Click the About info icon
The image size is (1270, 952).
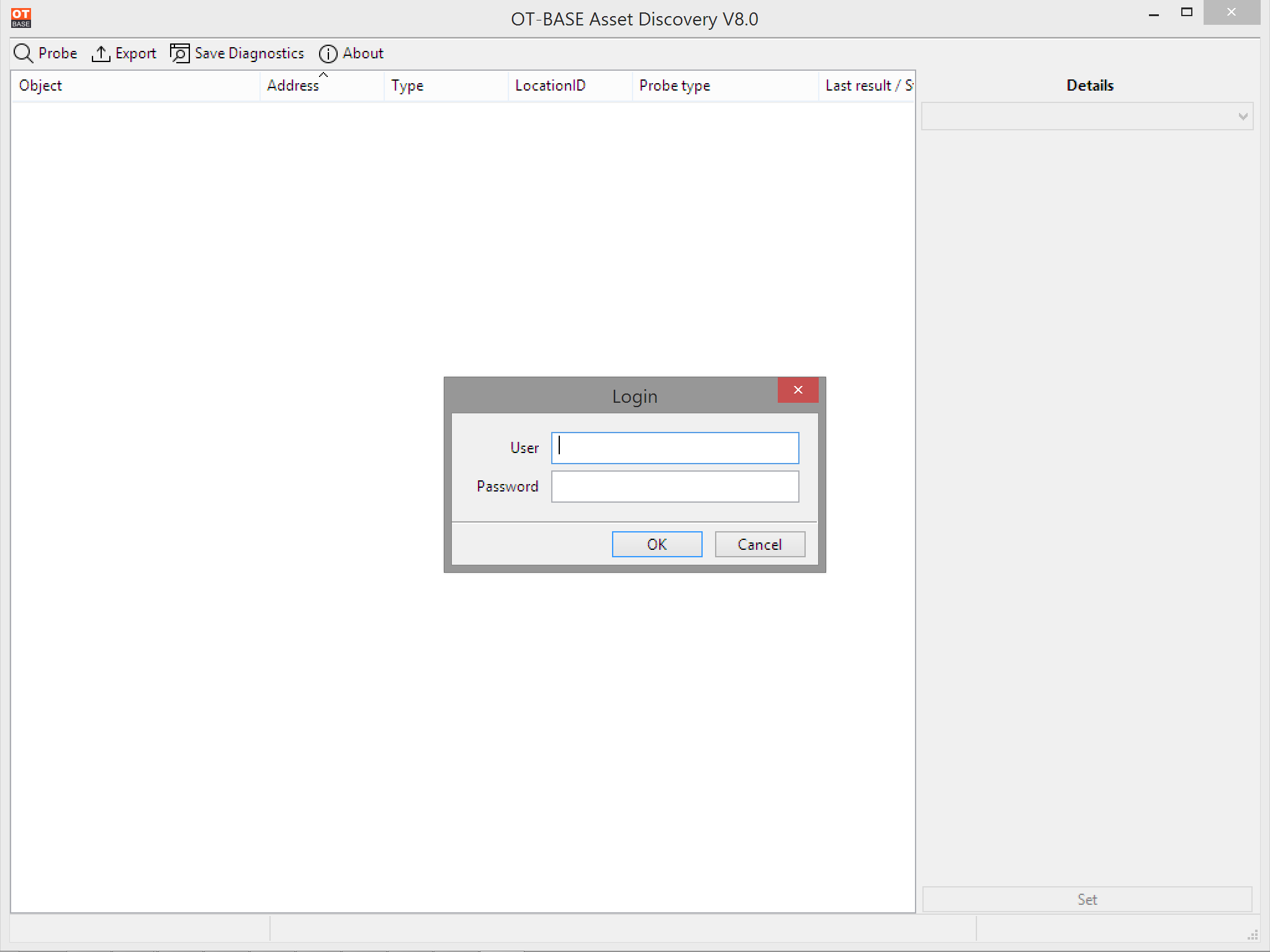coord(328,54)
